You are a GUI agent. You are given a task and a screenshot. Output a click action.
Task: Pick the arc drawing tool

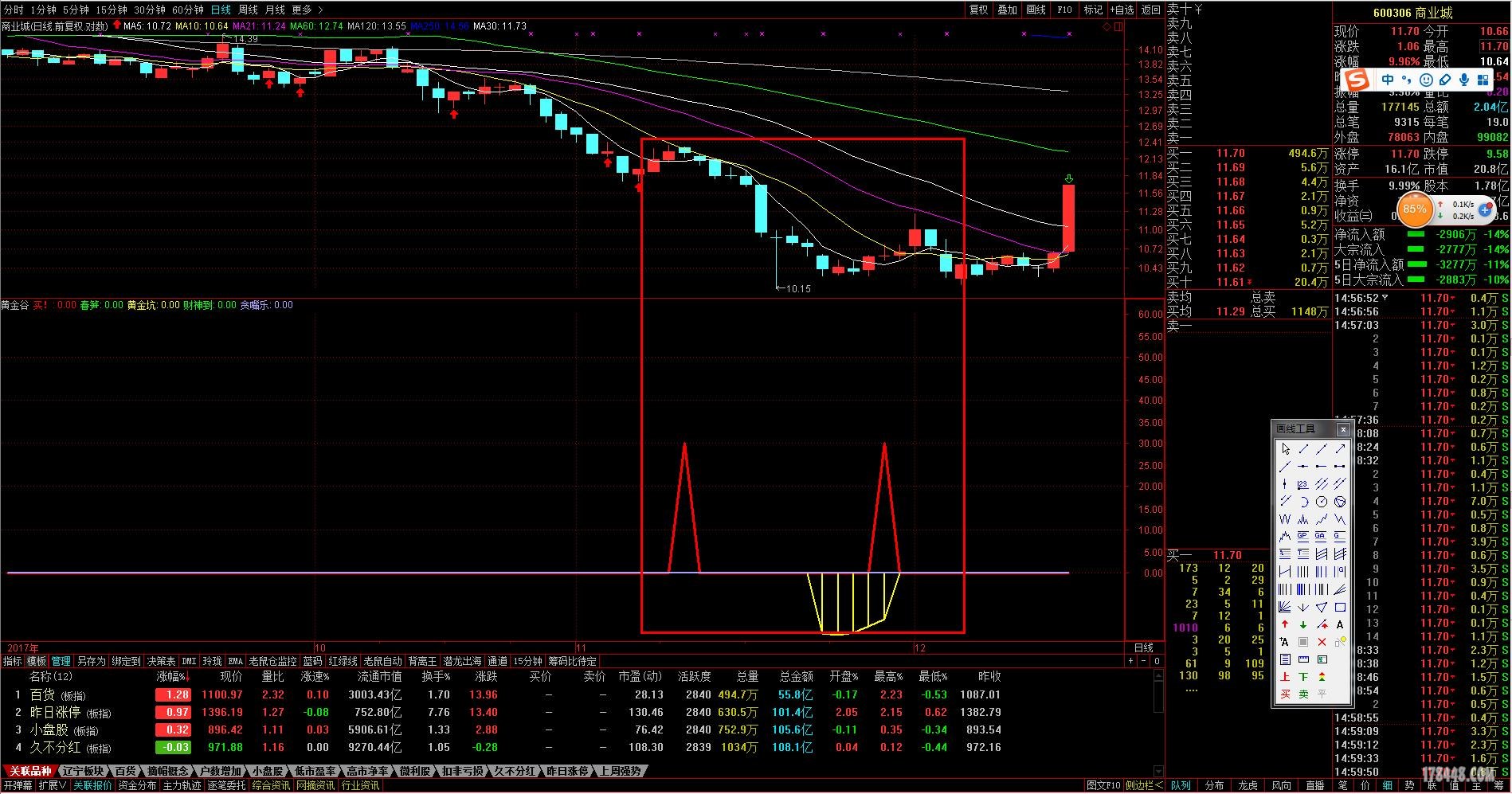click(x=1303, y=501)
